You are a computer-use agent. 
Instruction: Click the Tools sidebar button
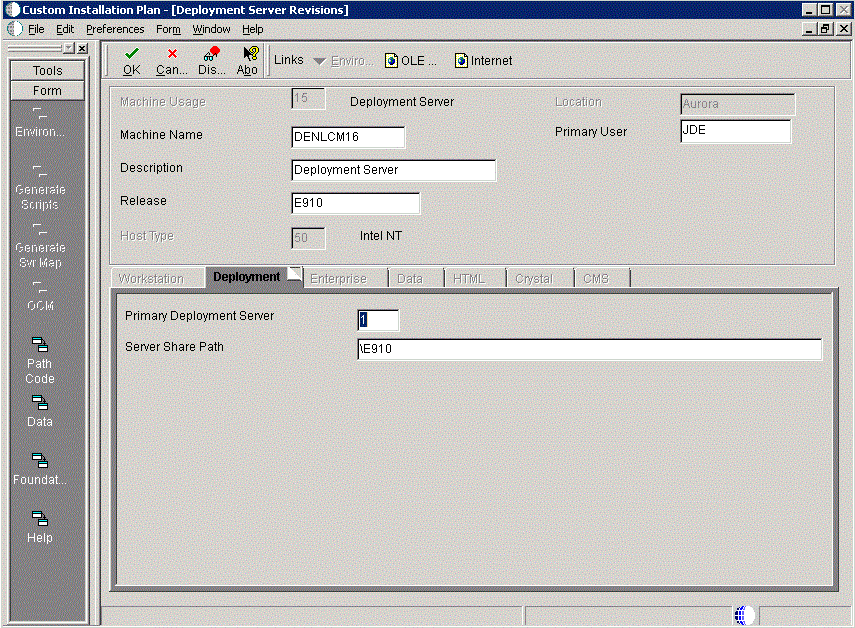coord(47,70)
